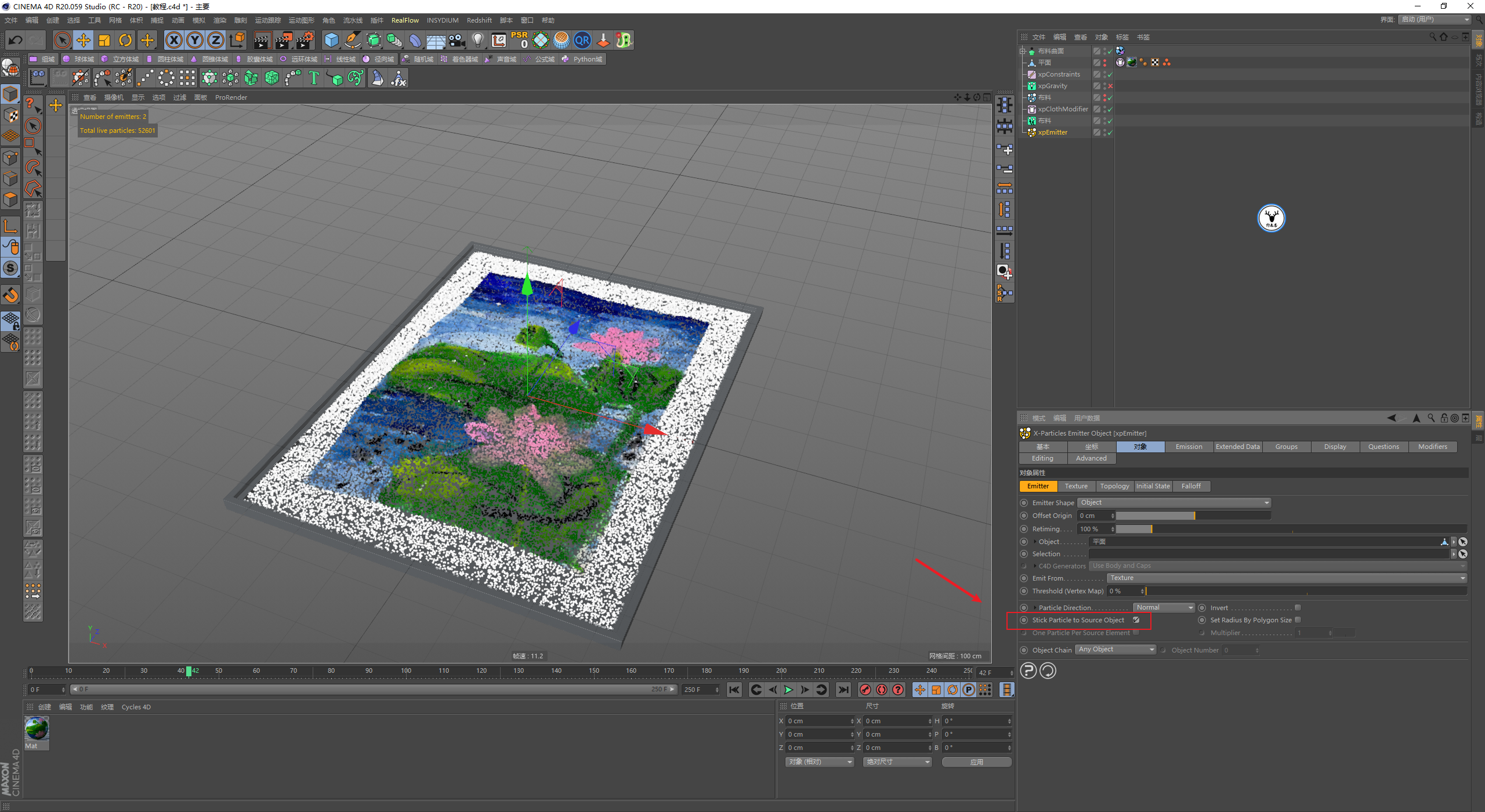Viewport: 1485px width, 812px height.
Task: Open the 对象 (相对) coordinate dropdown
Action: (820, 762)
